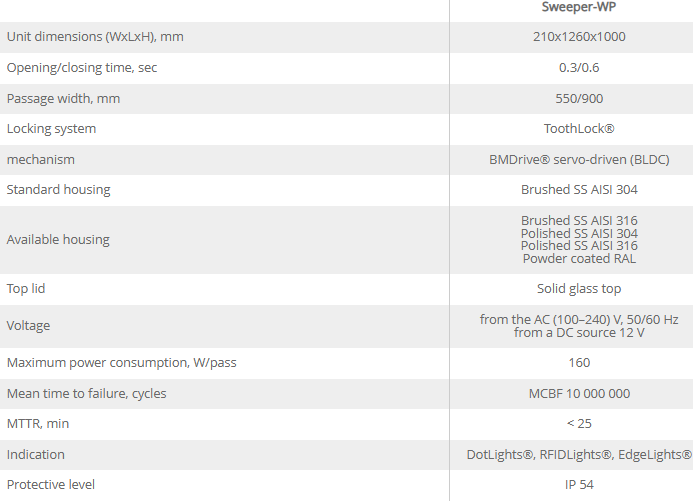Click the MCBF 10 000 000 value

(579, 393)
